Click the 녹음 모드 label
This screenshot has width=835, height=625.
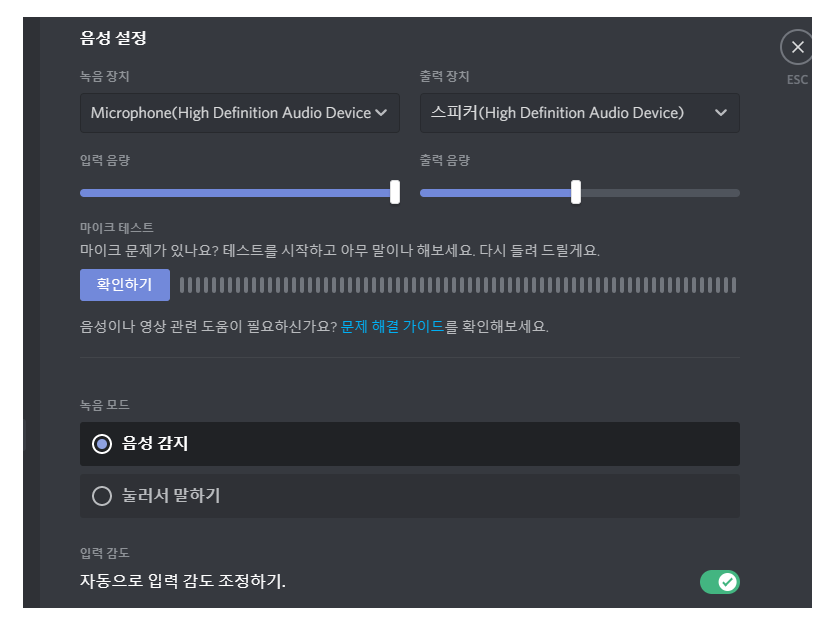coord(105,405)
